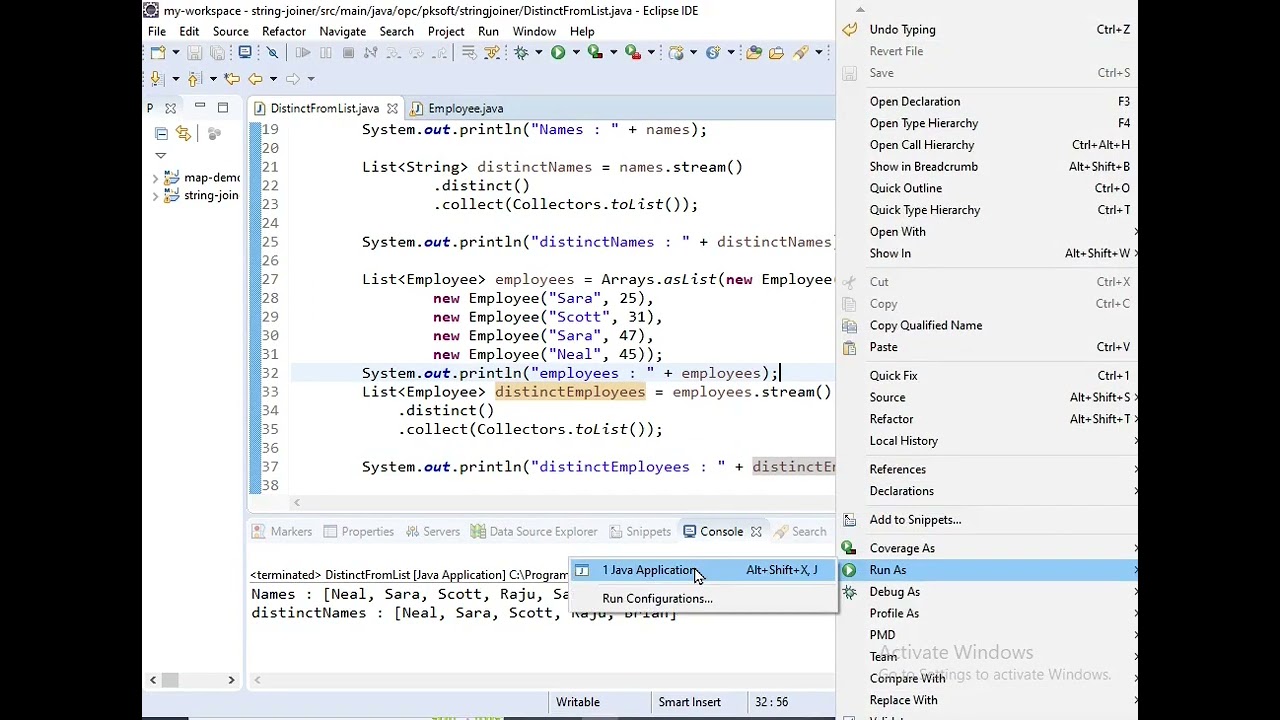
Task: Click the Terminate (stop) toolbar icon
Action: (348, 52)
